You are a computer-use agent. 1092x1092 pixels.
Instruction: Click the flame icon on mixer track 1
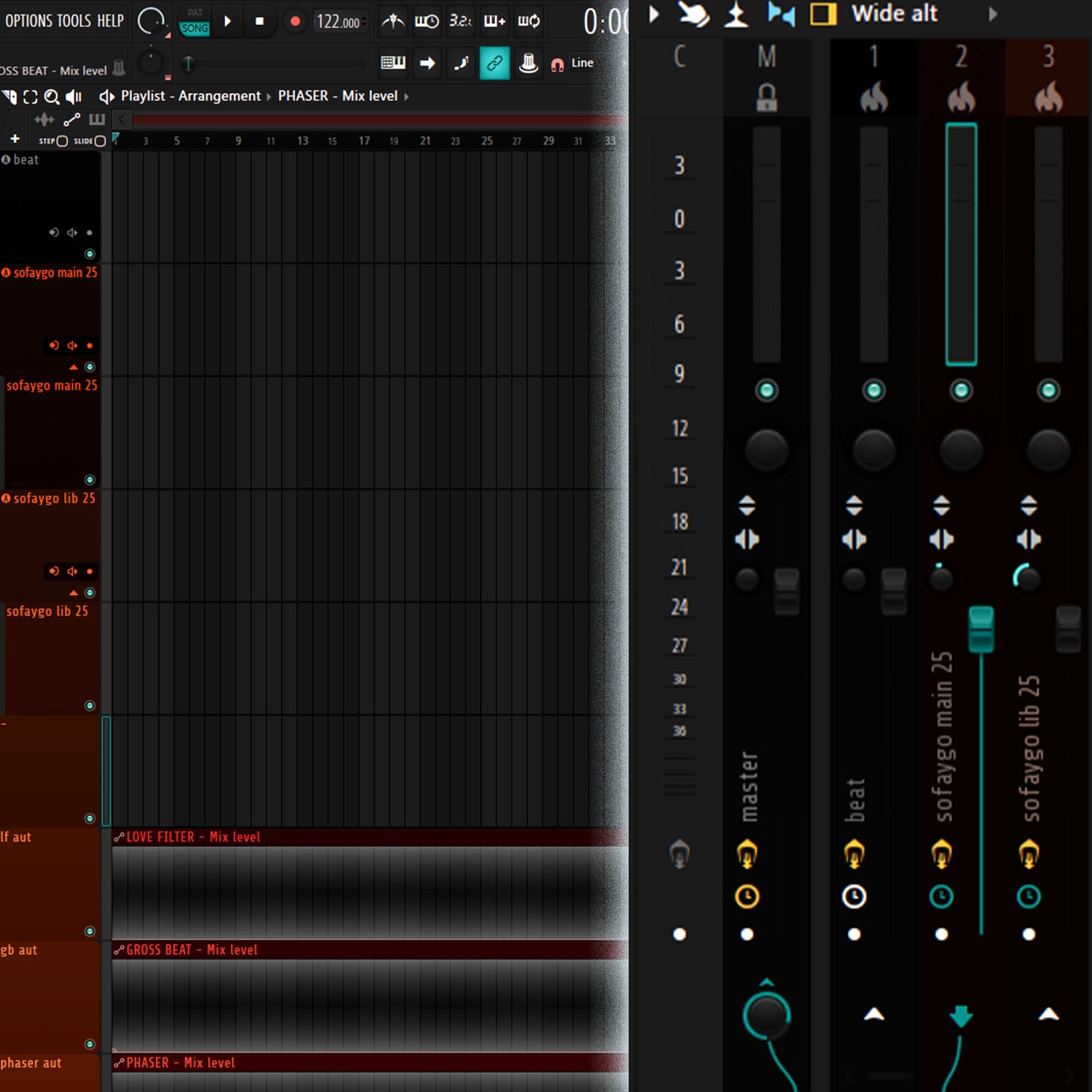(874, 97)
